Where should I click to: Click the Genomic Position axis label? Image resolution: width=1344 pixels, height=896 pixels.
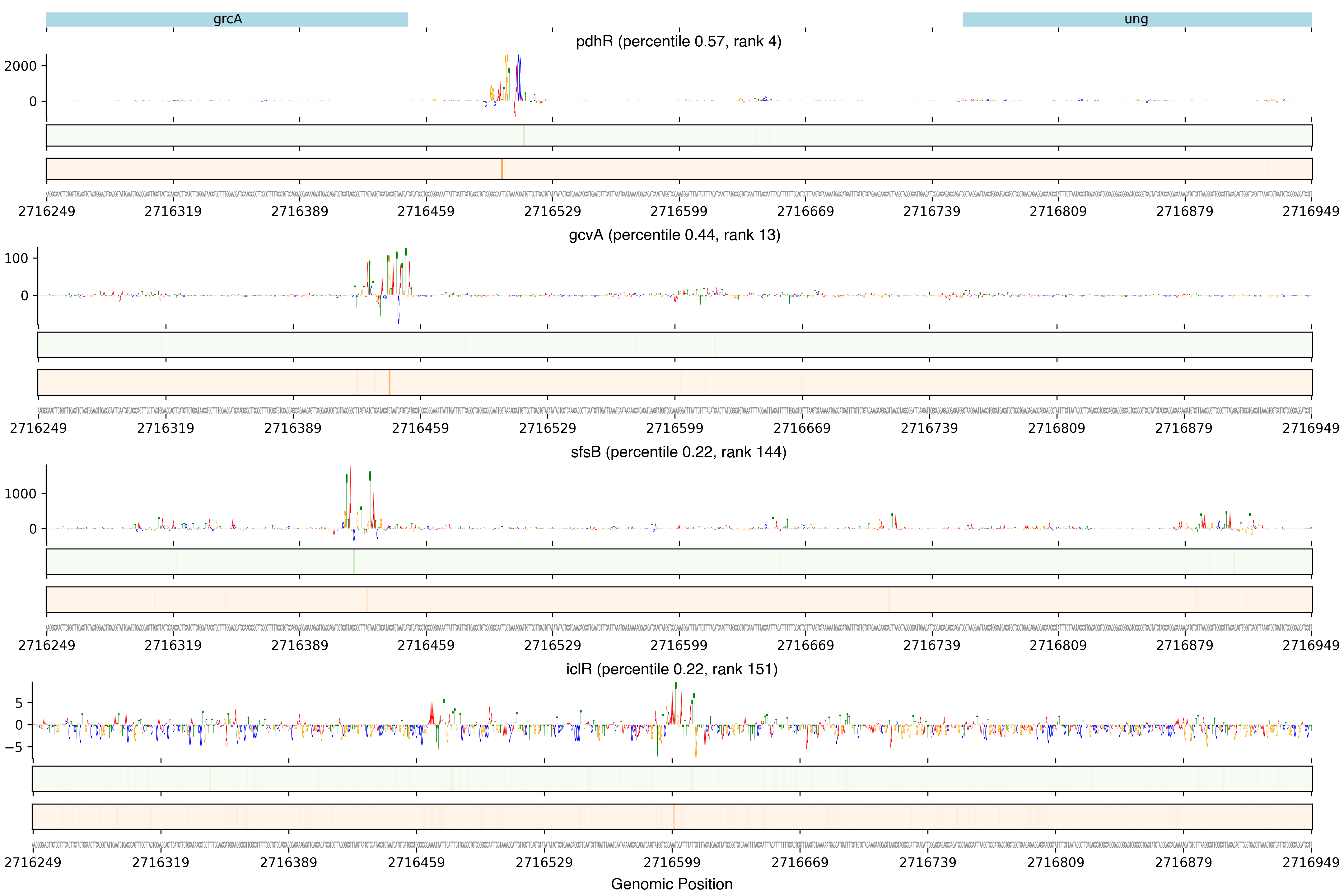point(671,884)
